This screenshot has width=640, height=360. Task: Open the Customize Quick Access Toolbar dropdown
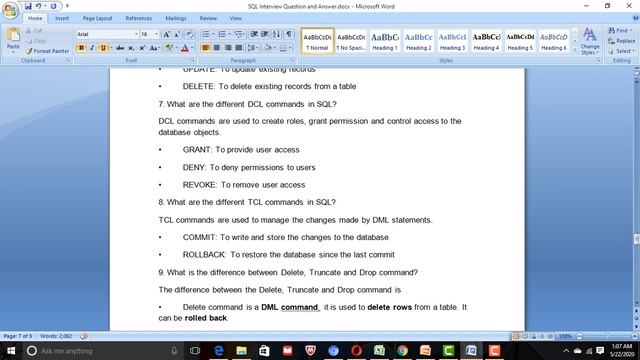(x=67, y=6)
